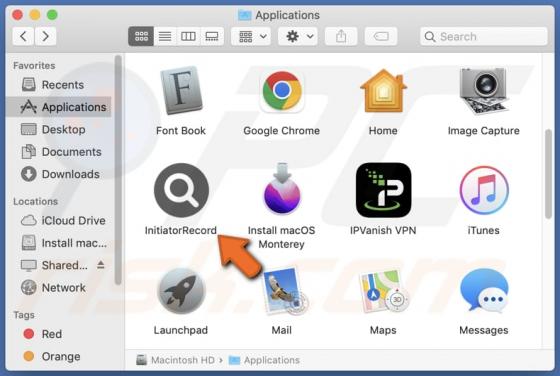The width and height of the screenshot is (560, 376).
Task: Click the main file area scrollbar
Action: pos(549,174)
